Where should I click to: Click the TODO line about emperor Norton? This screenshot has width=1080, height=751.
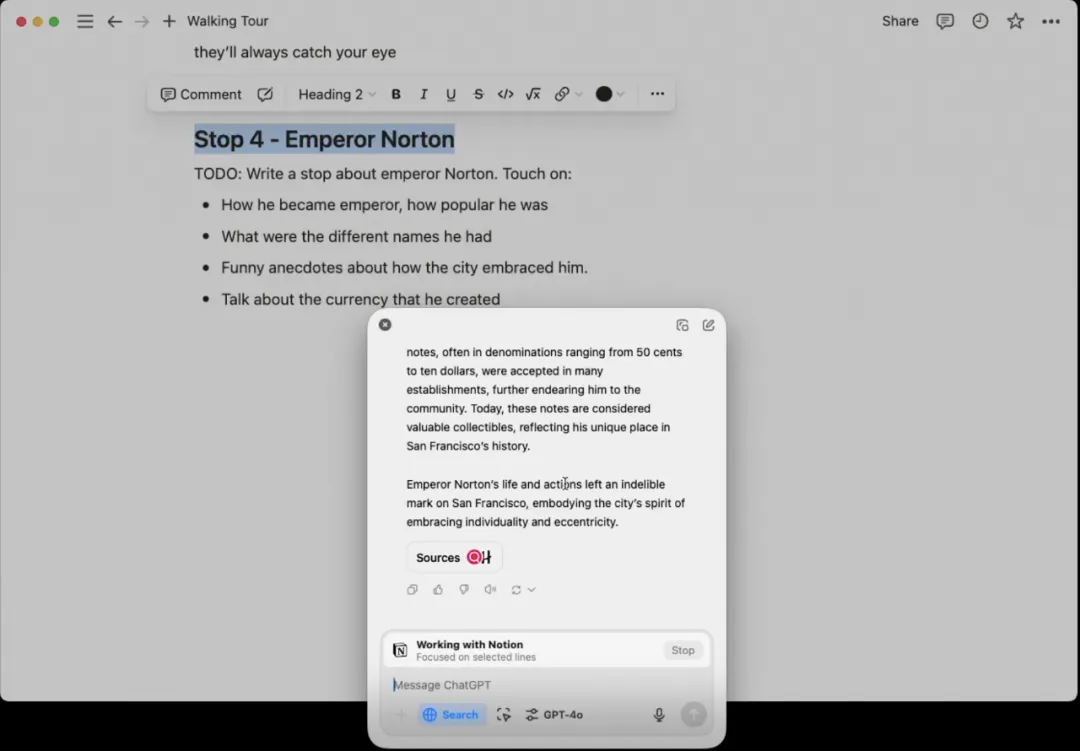coord(382,174)
